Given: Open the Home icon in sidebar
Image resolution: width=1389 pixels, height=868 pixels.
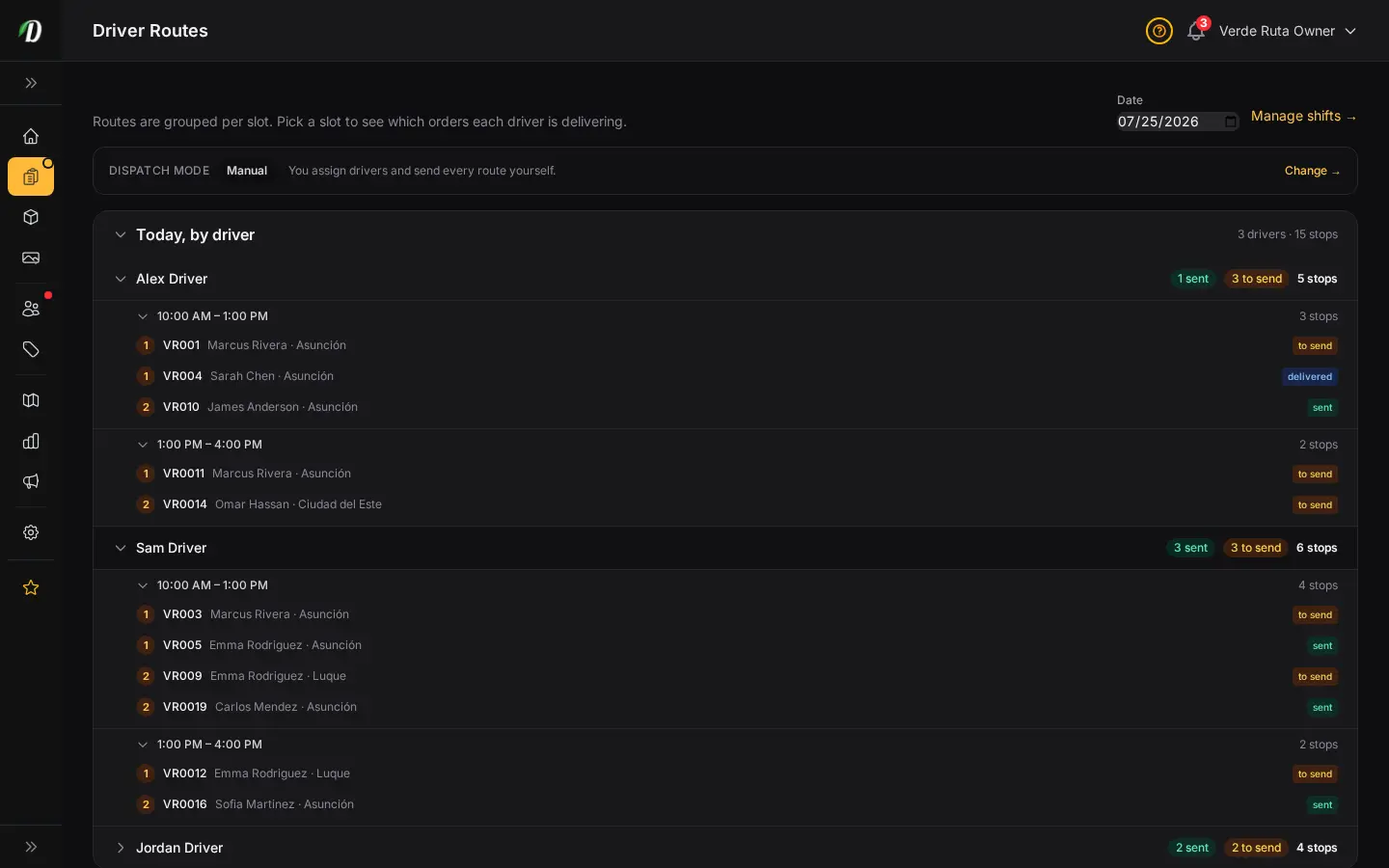Looking at the screenshot, I should pyautogui.click(x=31, y=136).
